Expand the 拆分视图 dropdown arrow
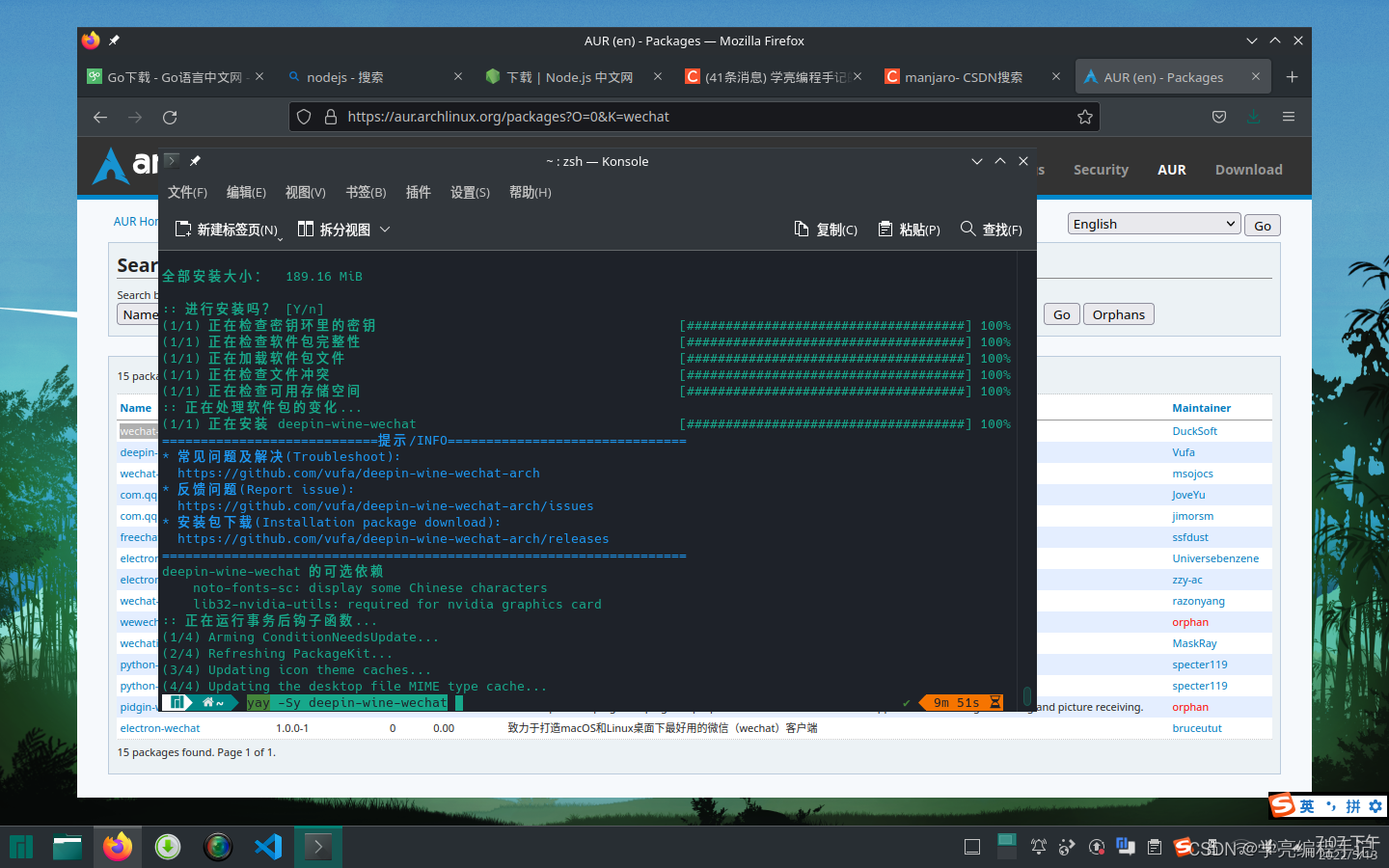The height and width of the screenshot is (868, 1389). (x=385, y=230)
